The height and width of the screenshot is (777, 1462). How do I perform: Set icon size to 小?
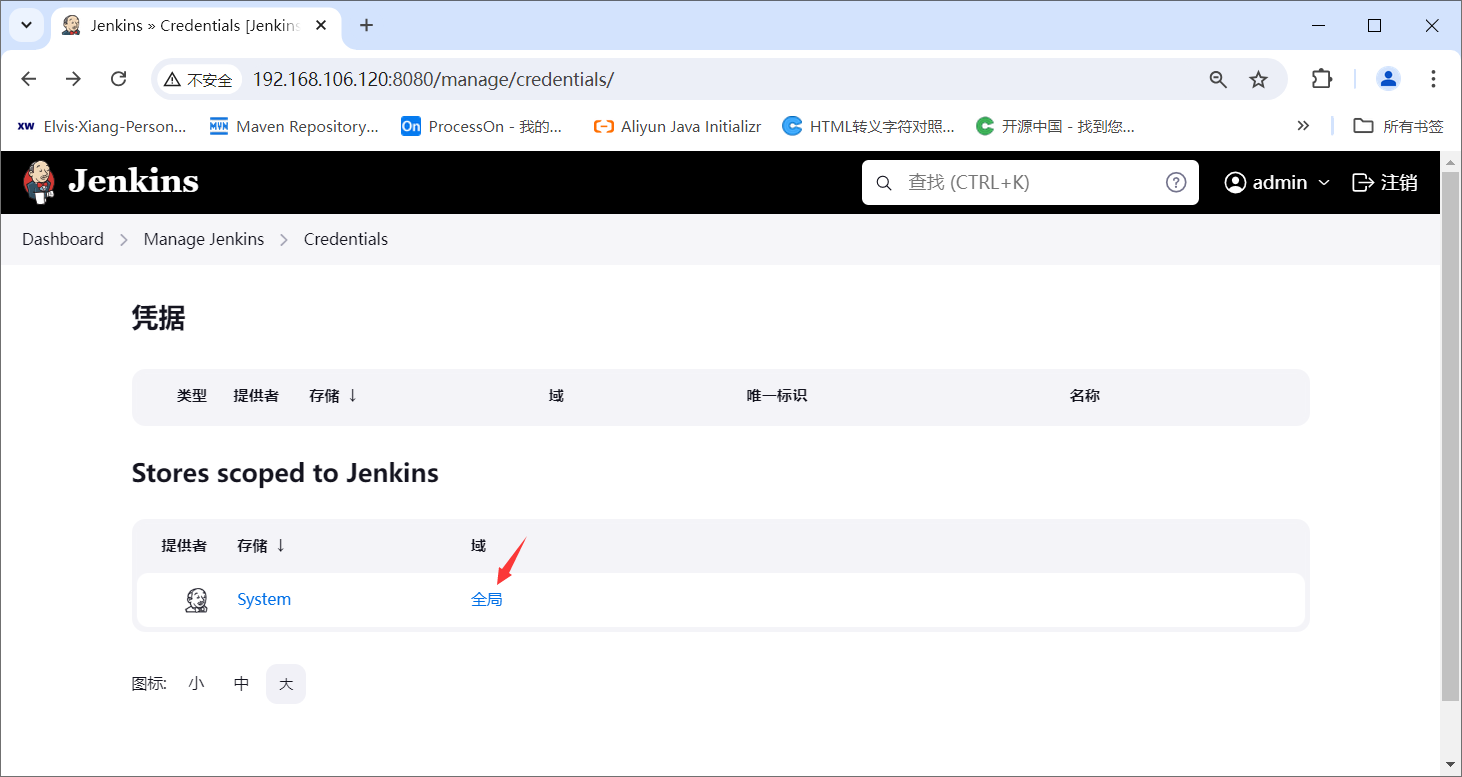[x=196, y=684]
